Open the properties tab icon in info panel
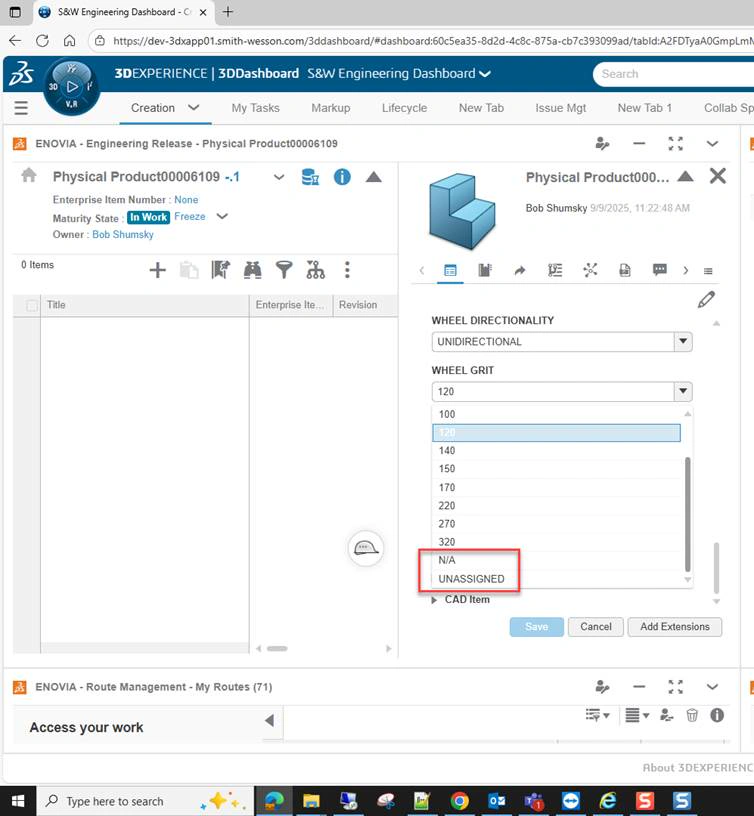The height and width of the screenshot is (816, 754). (450, 270)
